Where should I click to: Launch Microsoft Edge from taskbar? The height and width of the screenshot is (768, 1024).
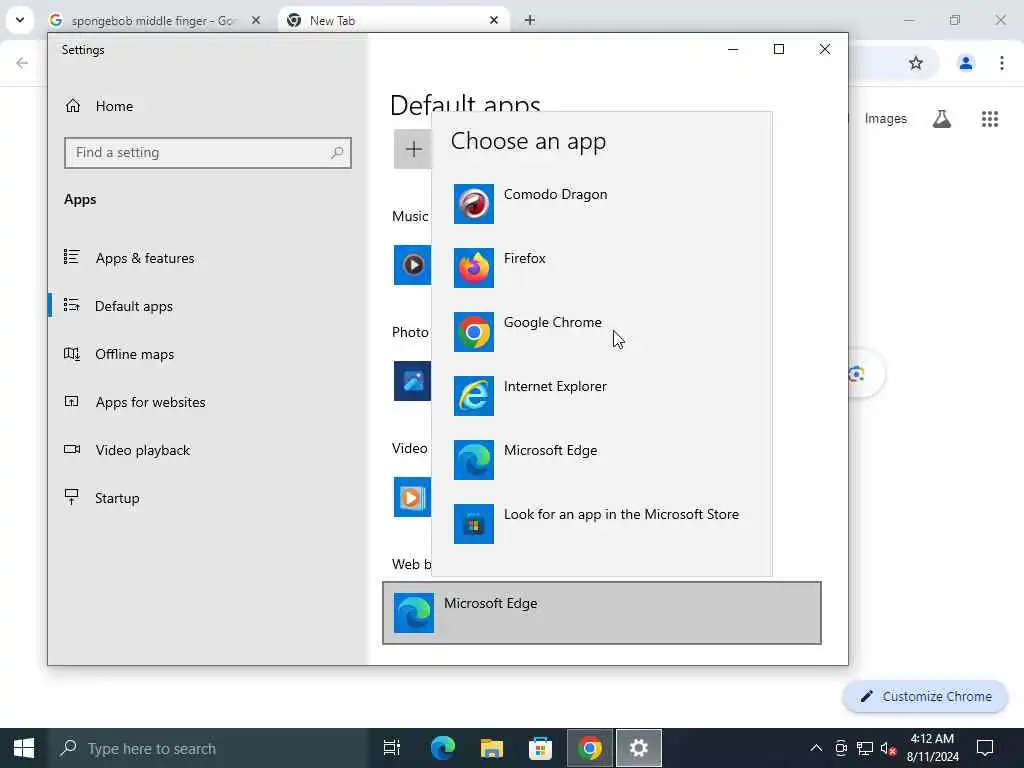coord(442,748)
